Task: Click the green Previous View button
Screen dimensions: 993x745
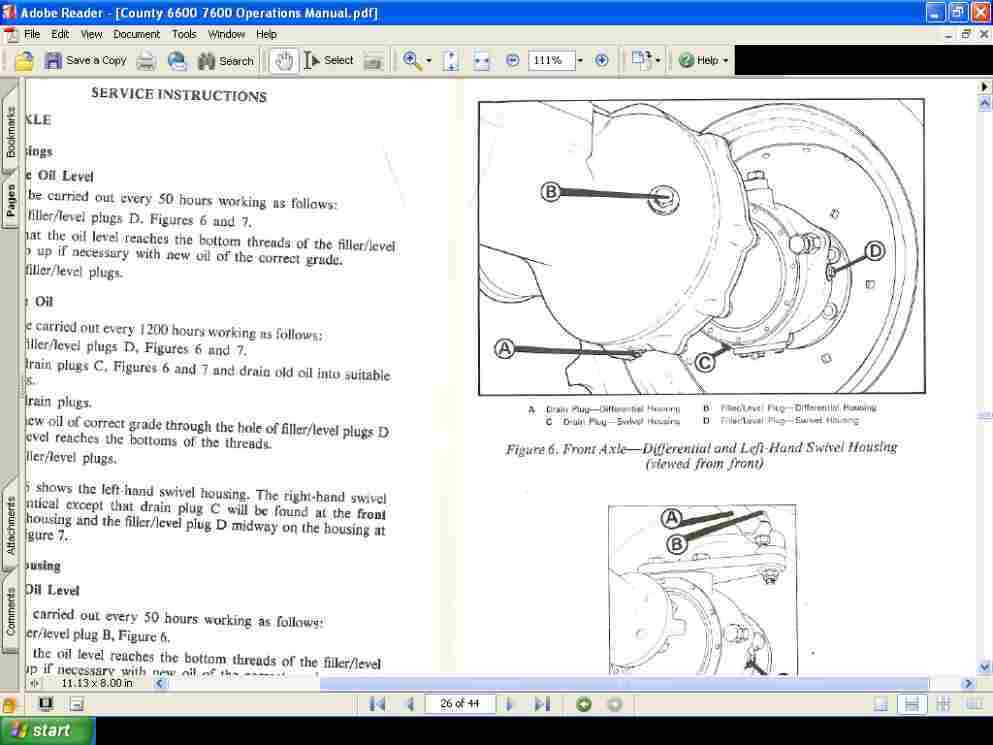Action: tap(584, 704)
